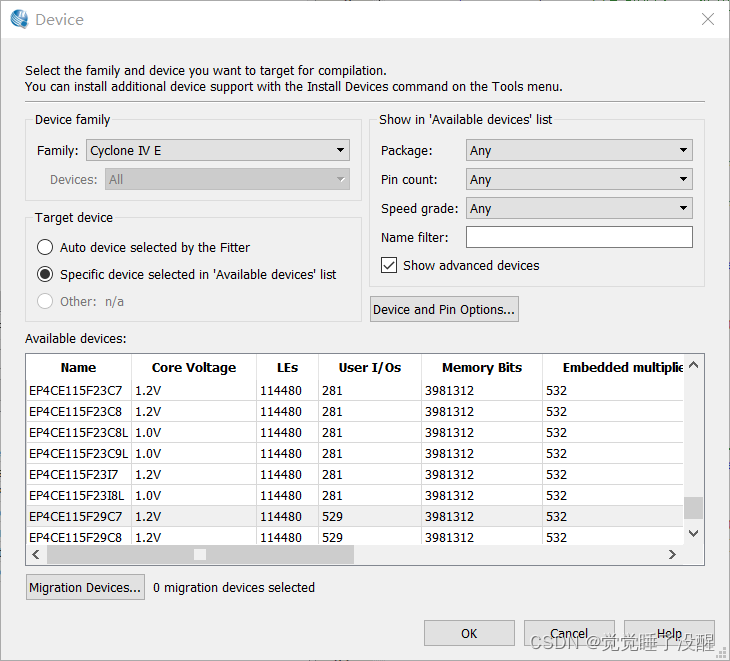
Task: Click 1.2V core voltage of EP4CE115F29C8
Action: pos(148,537)
